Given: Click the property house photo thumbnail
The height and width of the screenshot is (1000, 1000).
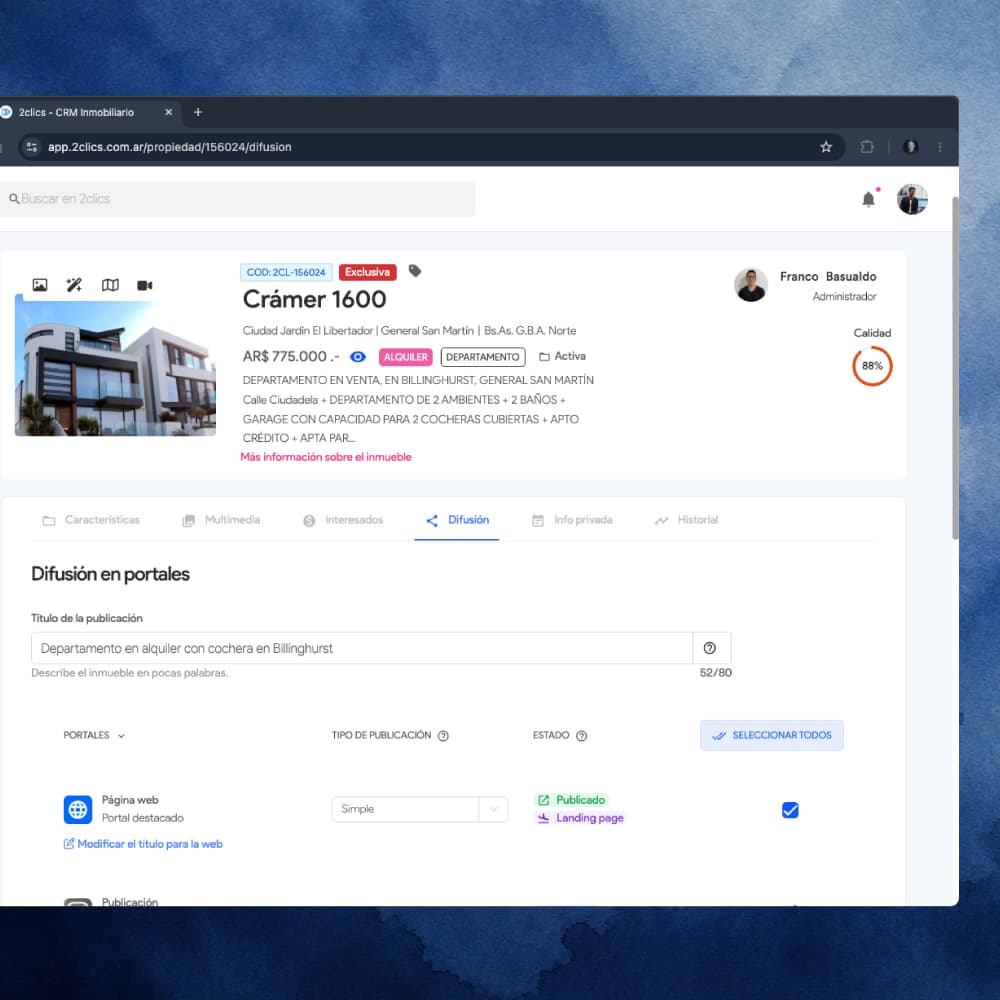Looking at the screenshot, I should tap(115, 365).
